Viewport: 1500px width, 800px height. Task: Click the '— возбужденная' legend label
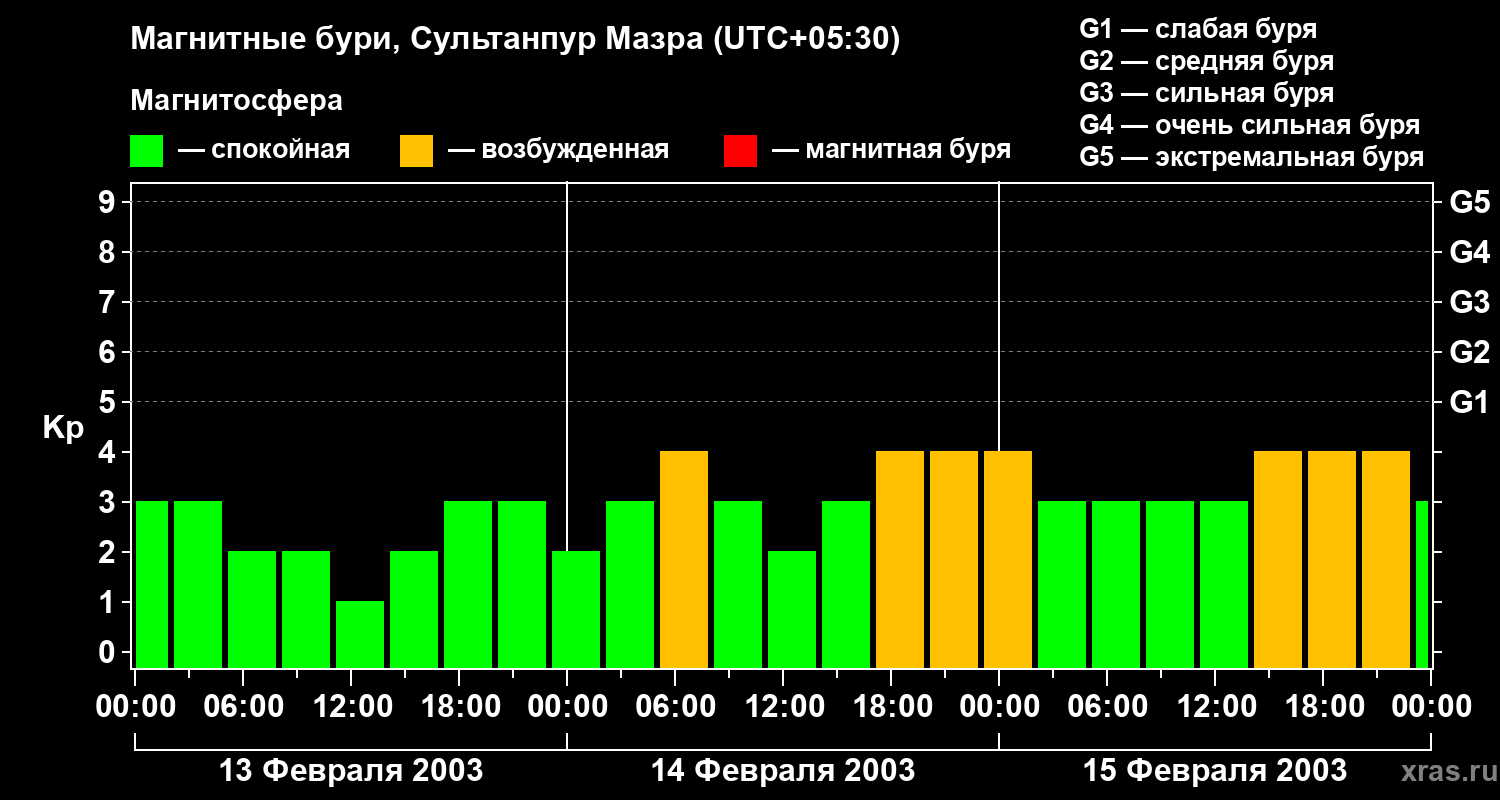(558, 150)
